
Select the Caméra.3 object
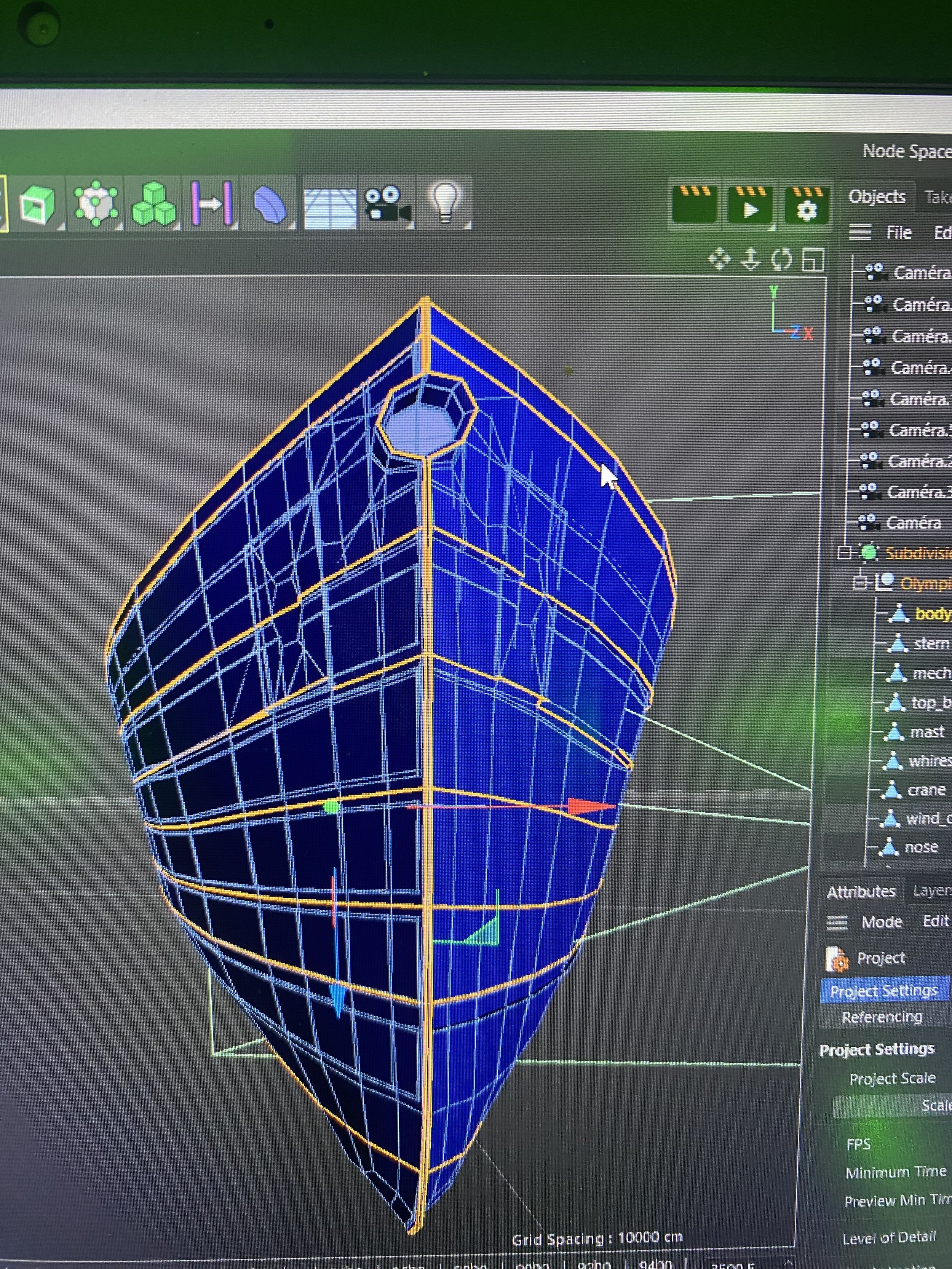coord(919,492)
